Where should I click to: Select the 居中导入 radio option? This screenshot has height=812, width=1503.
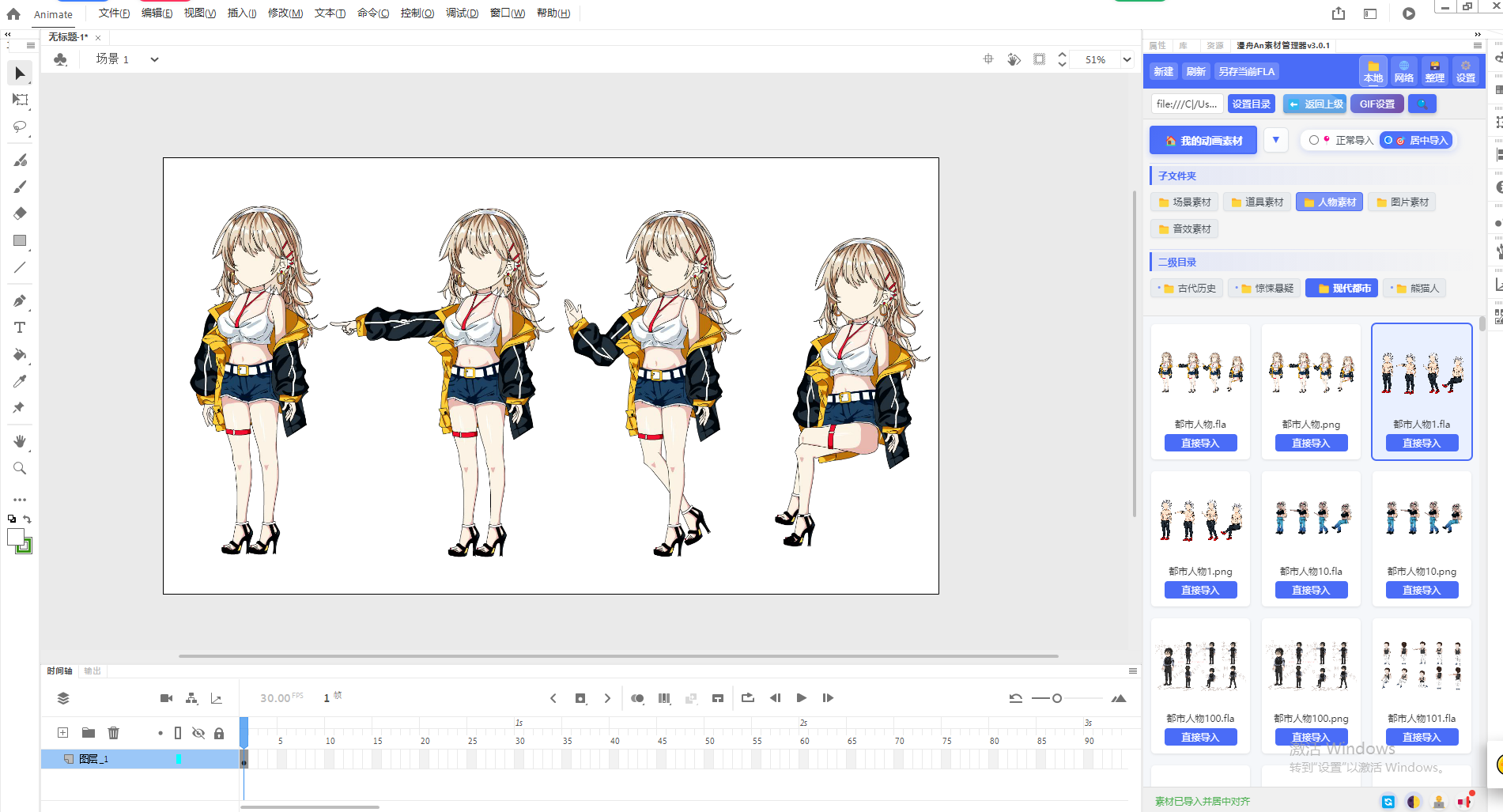tap(1388, 140)
